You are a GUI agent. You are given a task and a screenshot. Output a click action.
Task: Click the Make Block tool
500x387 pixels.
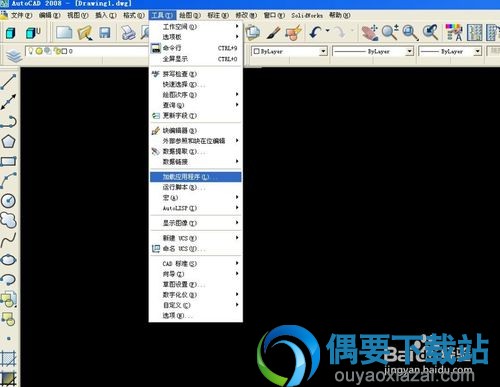click(8, 319)
